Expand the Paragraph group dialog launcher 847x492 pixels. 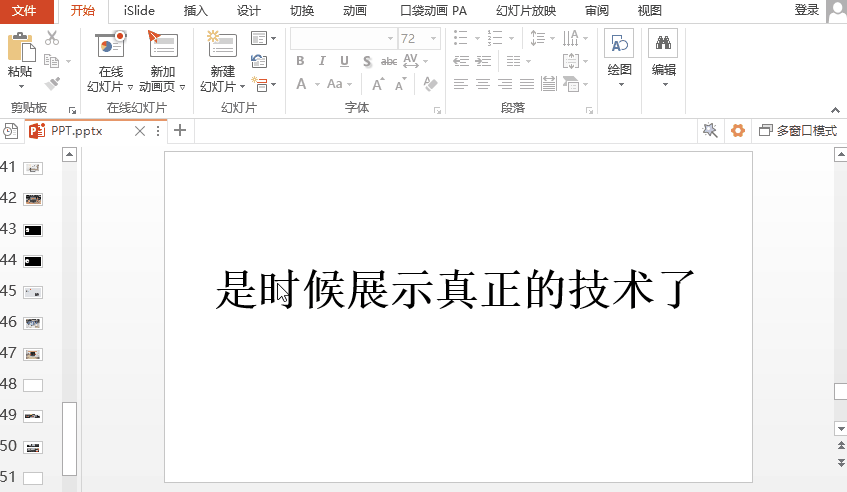coord(589,110)
